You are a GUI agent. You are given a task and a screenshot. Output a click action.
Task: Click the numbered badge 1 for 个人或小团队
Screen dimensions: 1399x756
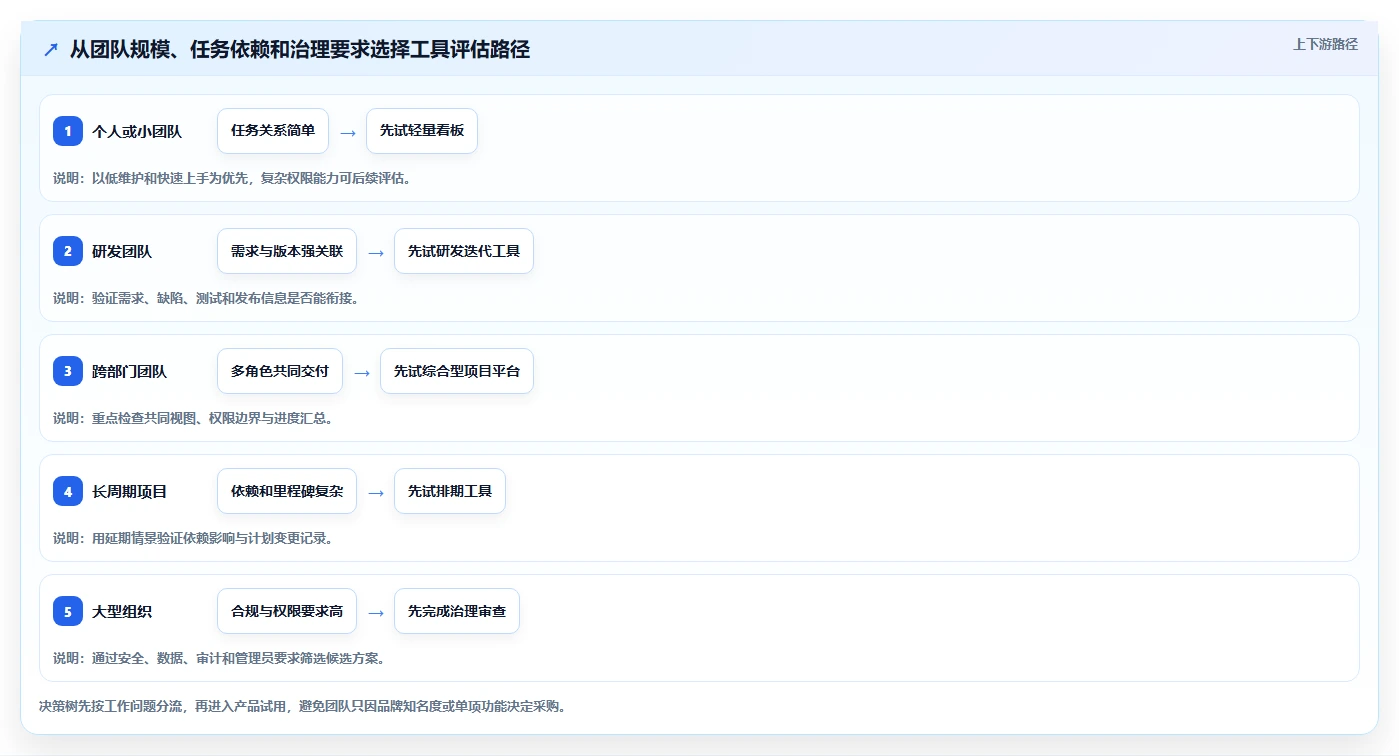[x=68, y=131]
